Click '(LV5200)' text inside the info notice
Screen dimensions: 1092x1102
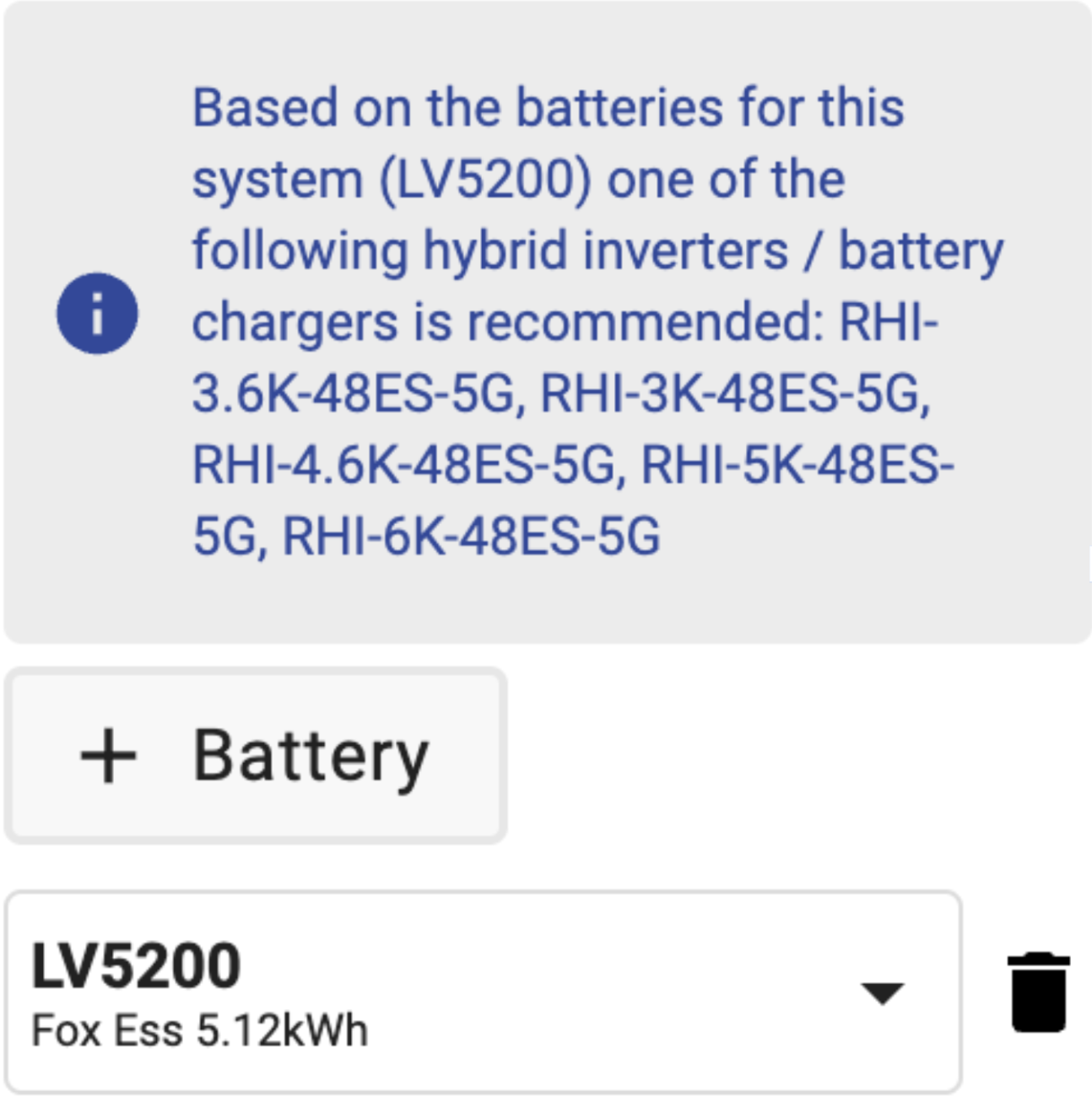(484, 181)
